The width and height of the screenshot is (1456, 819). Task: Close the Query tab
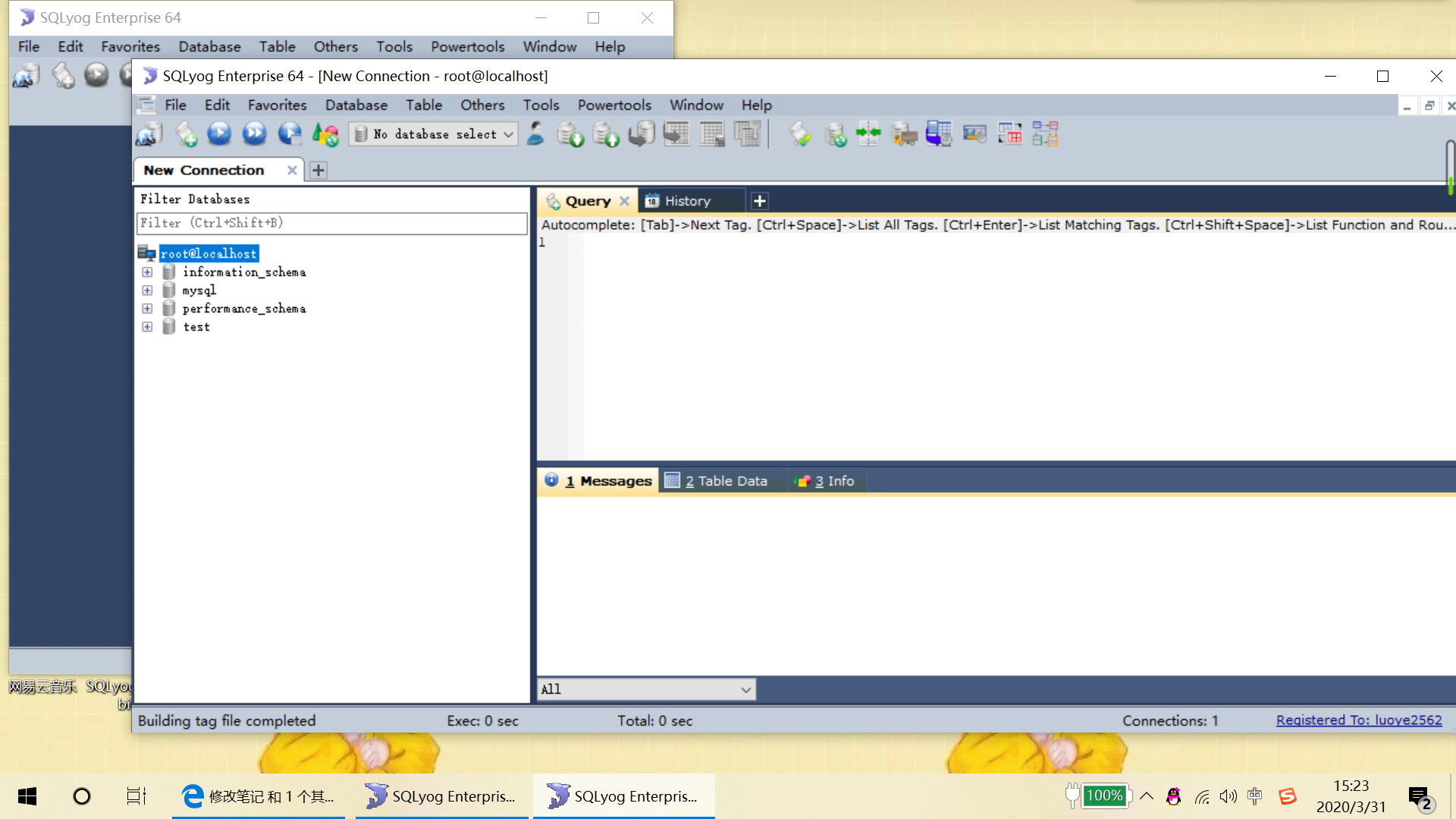[x=624, y=201]
